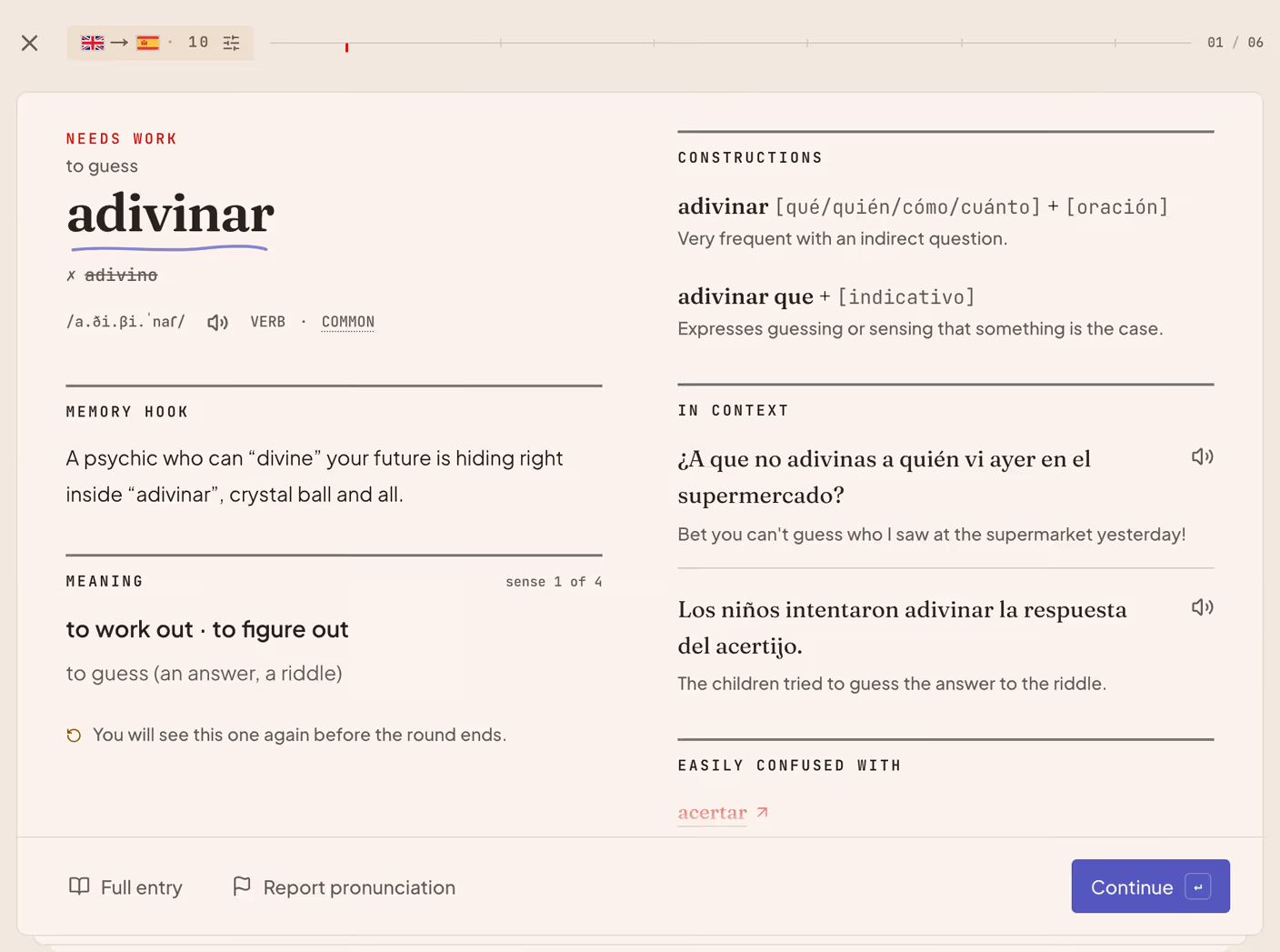Click the VERB part-of-speech label
Viewport: 1280px width, 952px height.
coord(268,322)
